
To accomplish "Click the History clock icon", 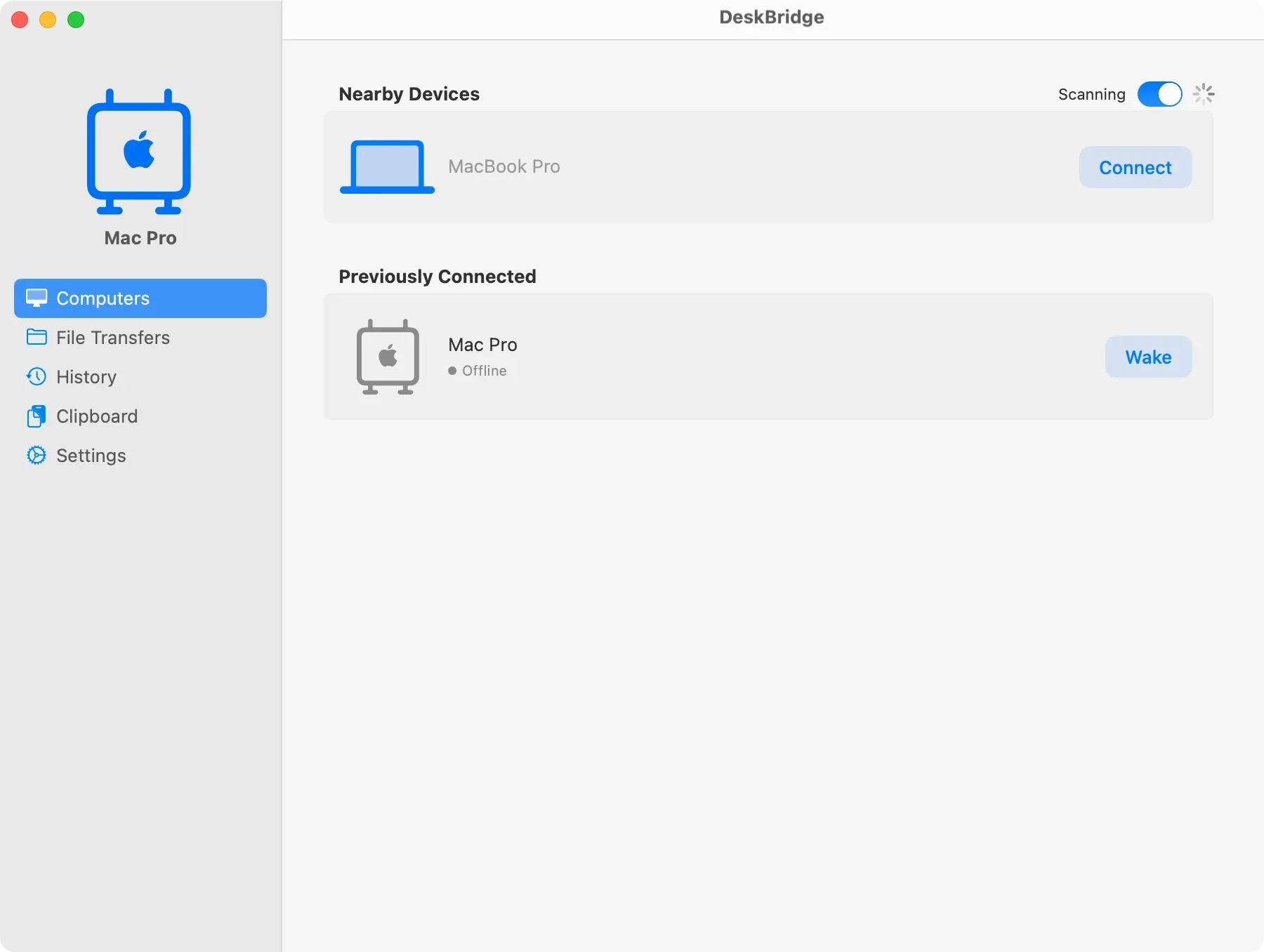I will pos(37,377).
